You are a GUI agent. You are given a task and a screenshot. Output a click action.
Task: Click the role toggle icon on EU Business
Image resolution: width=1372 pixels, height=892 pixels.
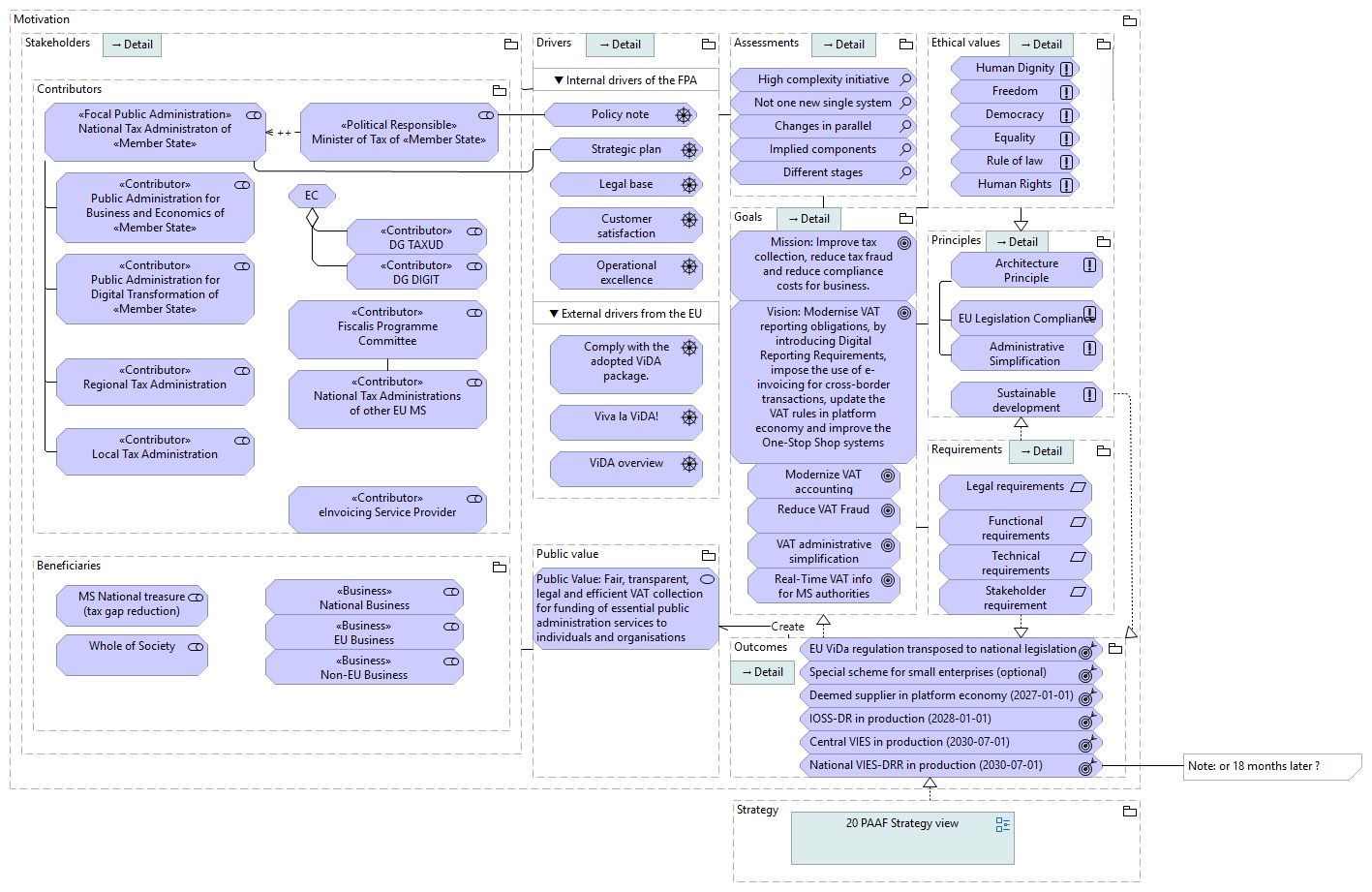point(451,627)
